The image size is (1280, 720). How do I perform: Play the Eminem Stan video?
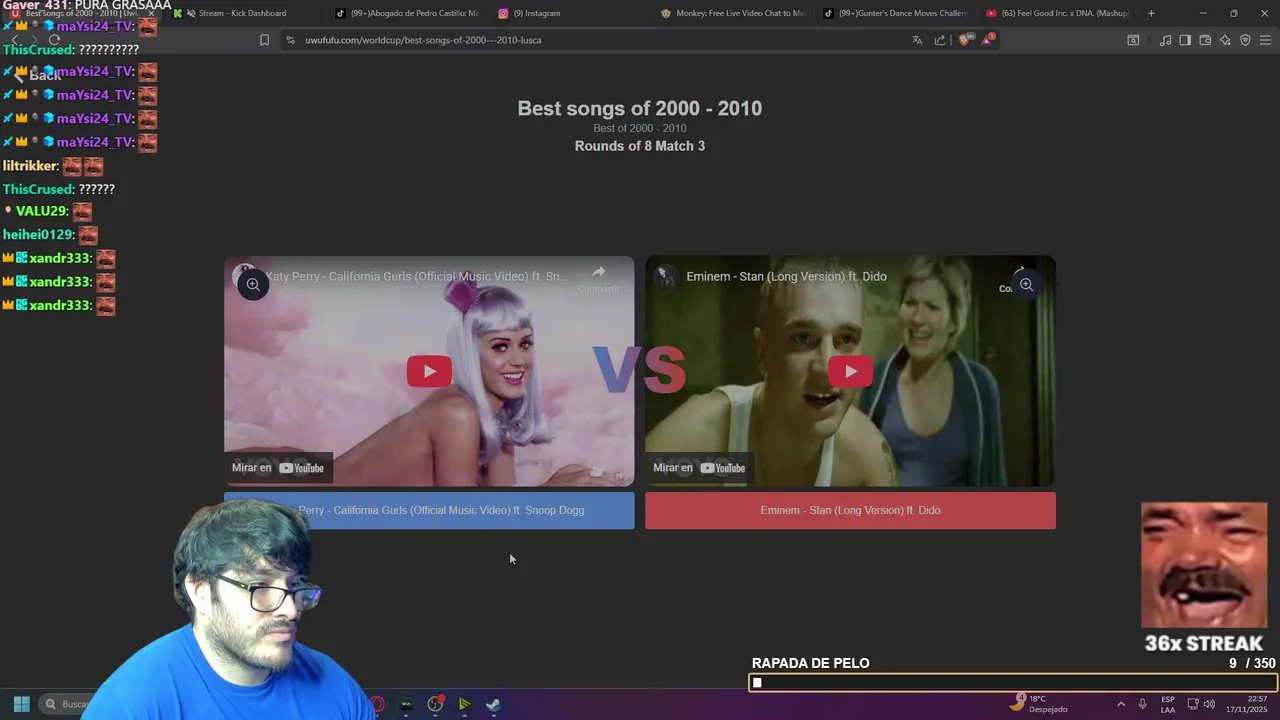[850, 371]
